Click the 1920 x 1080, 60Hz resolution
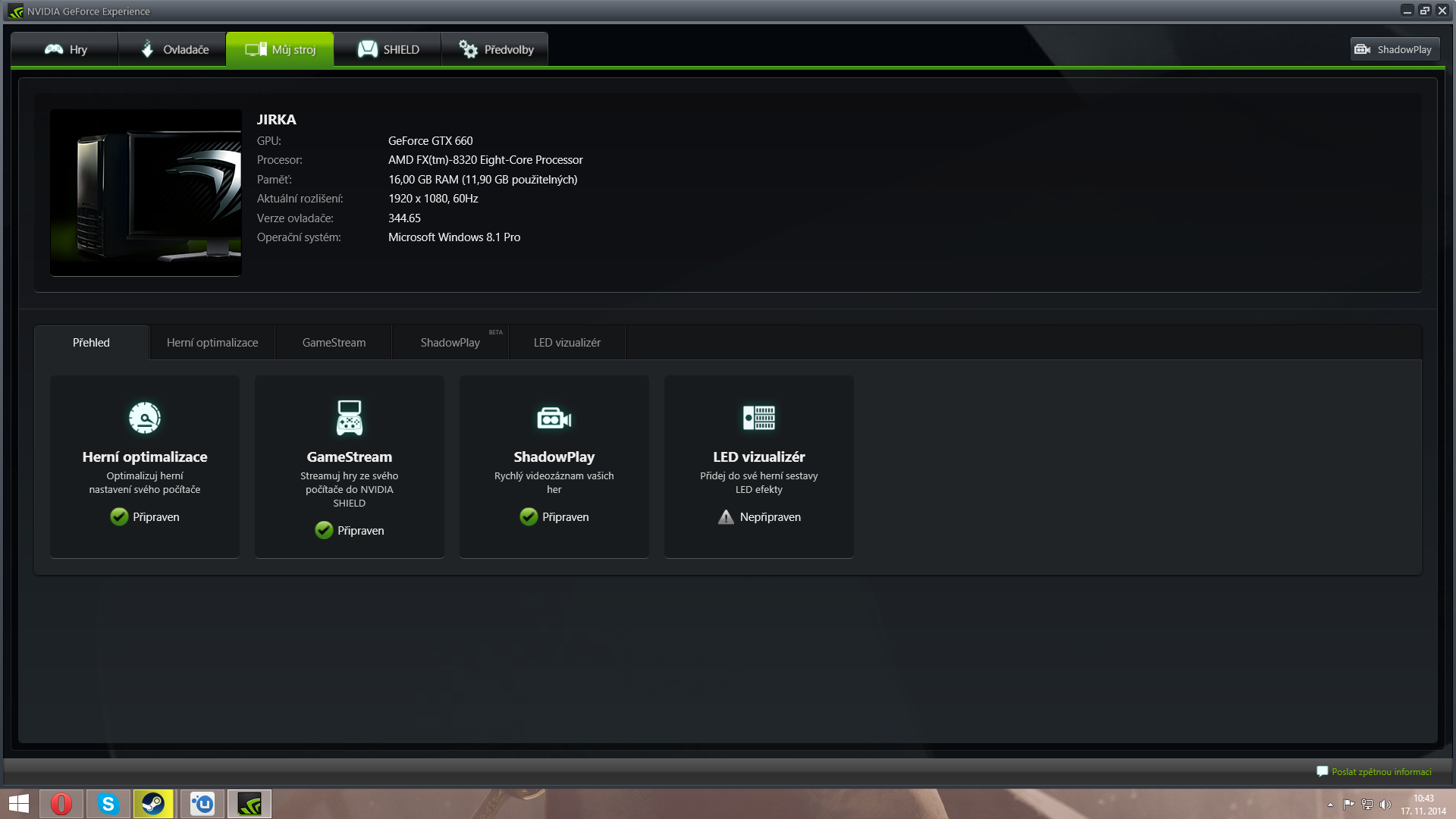 click(433, 199)
